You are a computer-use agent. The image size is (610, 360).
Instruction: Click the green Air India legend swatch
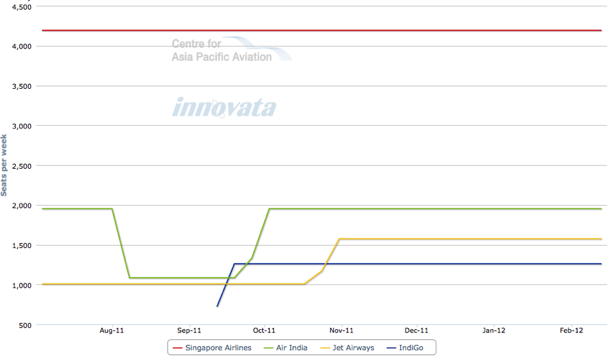tap(268, 348)
